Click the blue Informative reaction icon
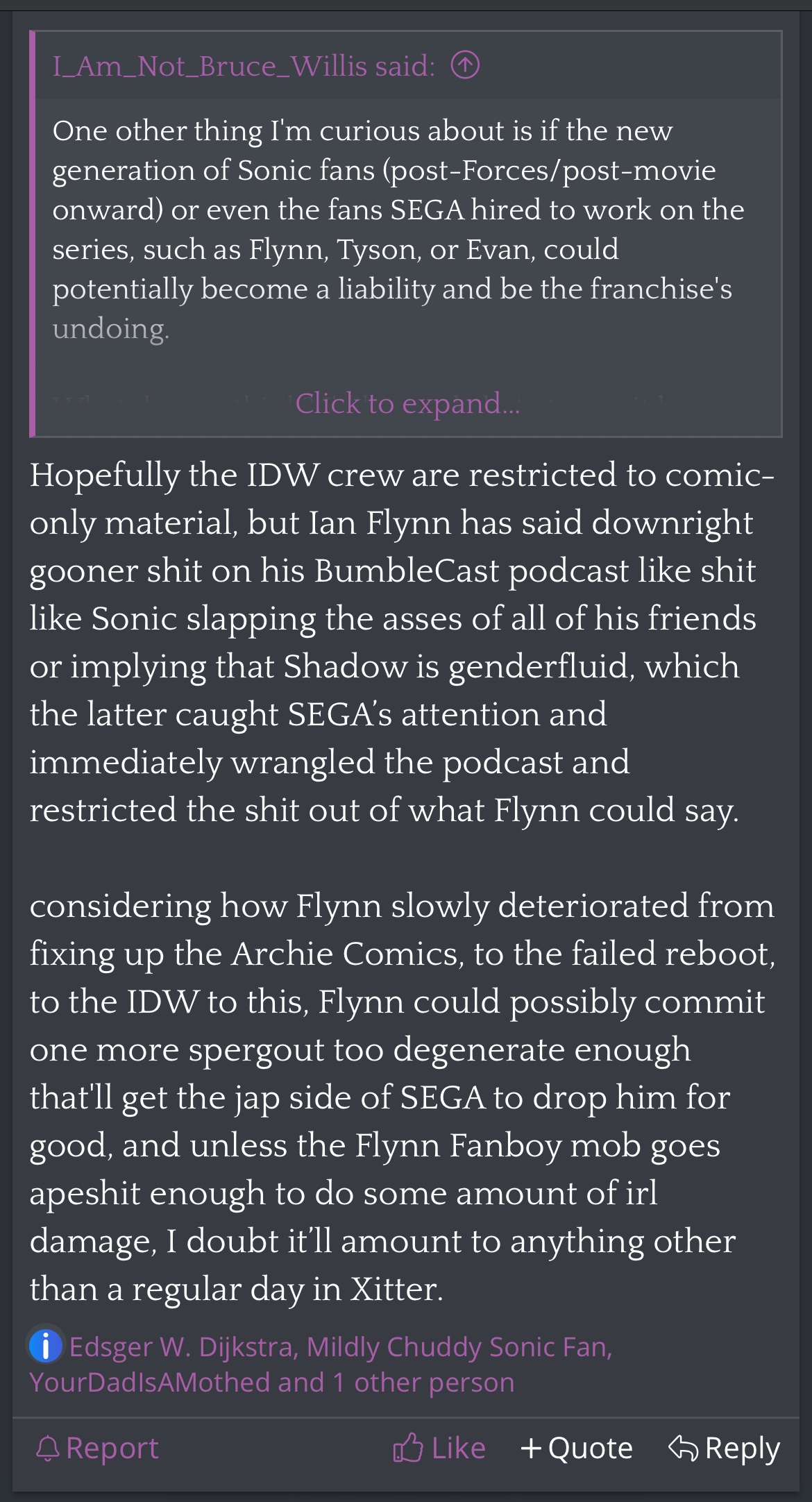The width and height of the screenshot is (812, 1502). pos(46,1346)
